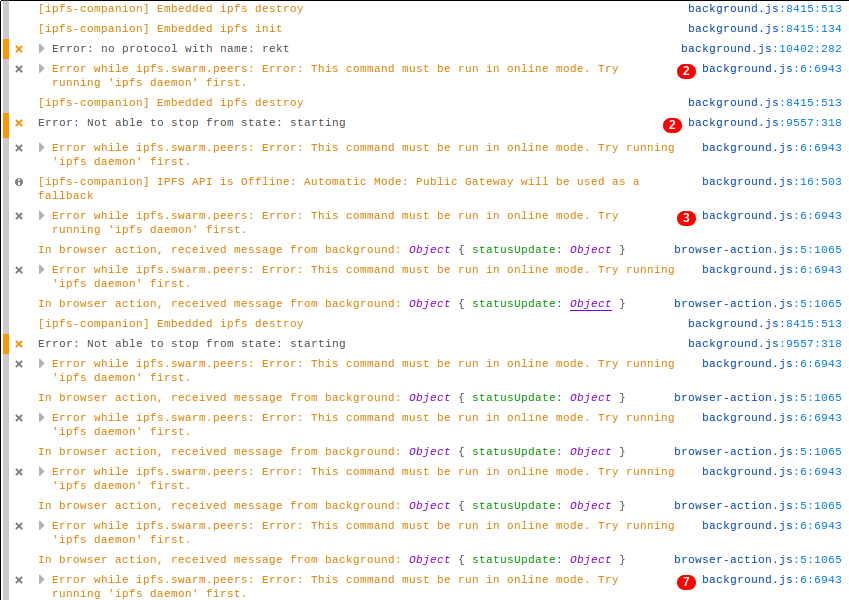Click orange error icon beside 'no protocol with name: rekt'
The width and height of the screenshot is (849, 600).
(x=19, y=49)
